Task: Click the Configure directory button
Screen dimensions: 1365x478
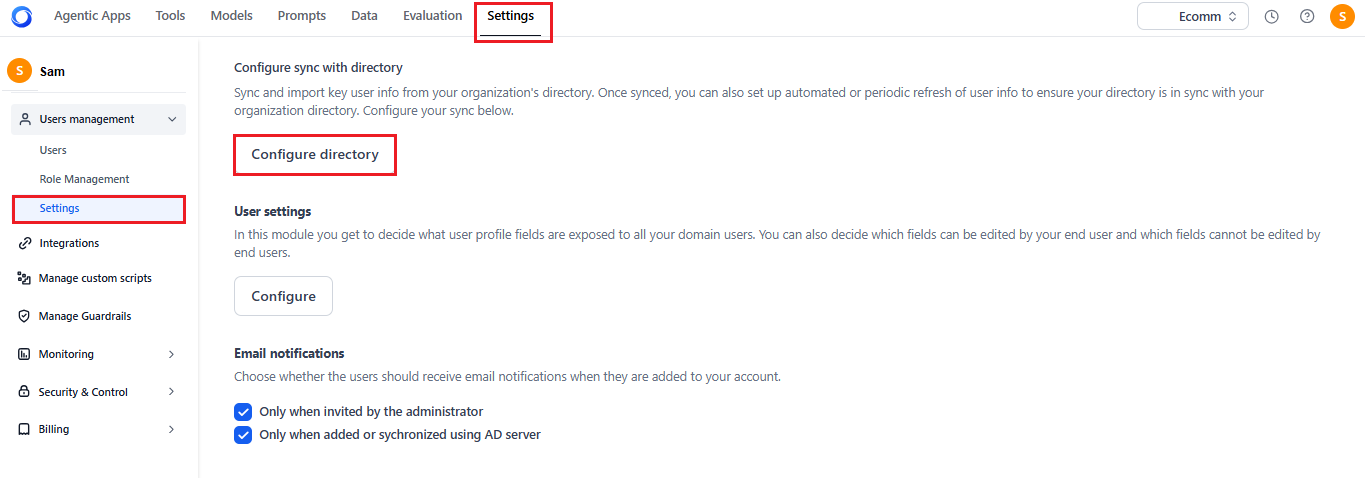Action: [315, 155]
